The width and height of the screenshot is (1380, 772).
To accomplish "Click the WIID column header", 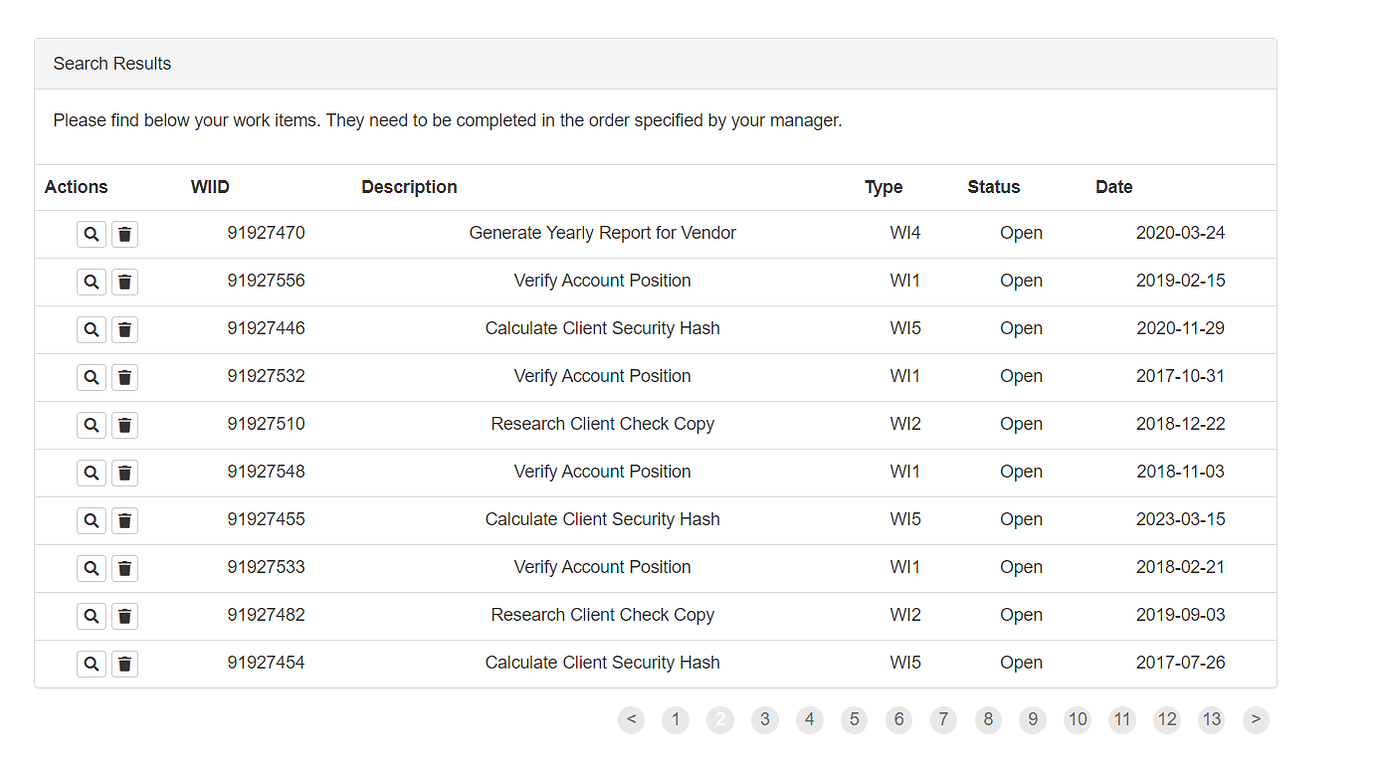I will (210, 187).
